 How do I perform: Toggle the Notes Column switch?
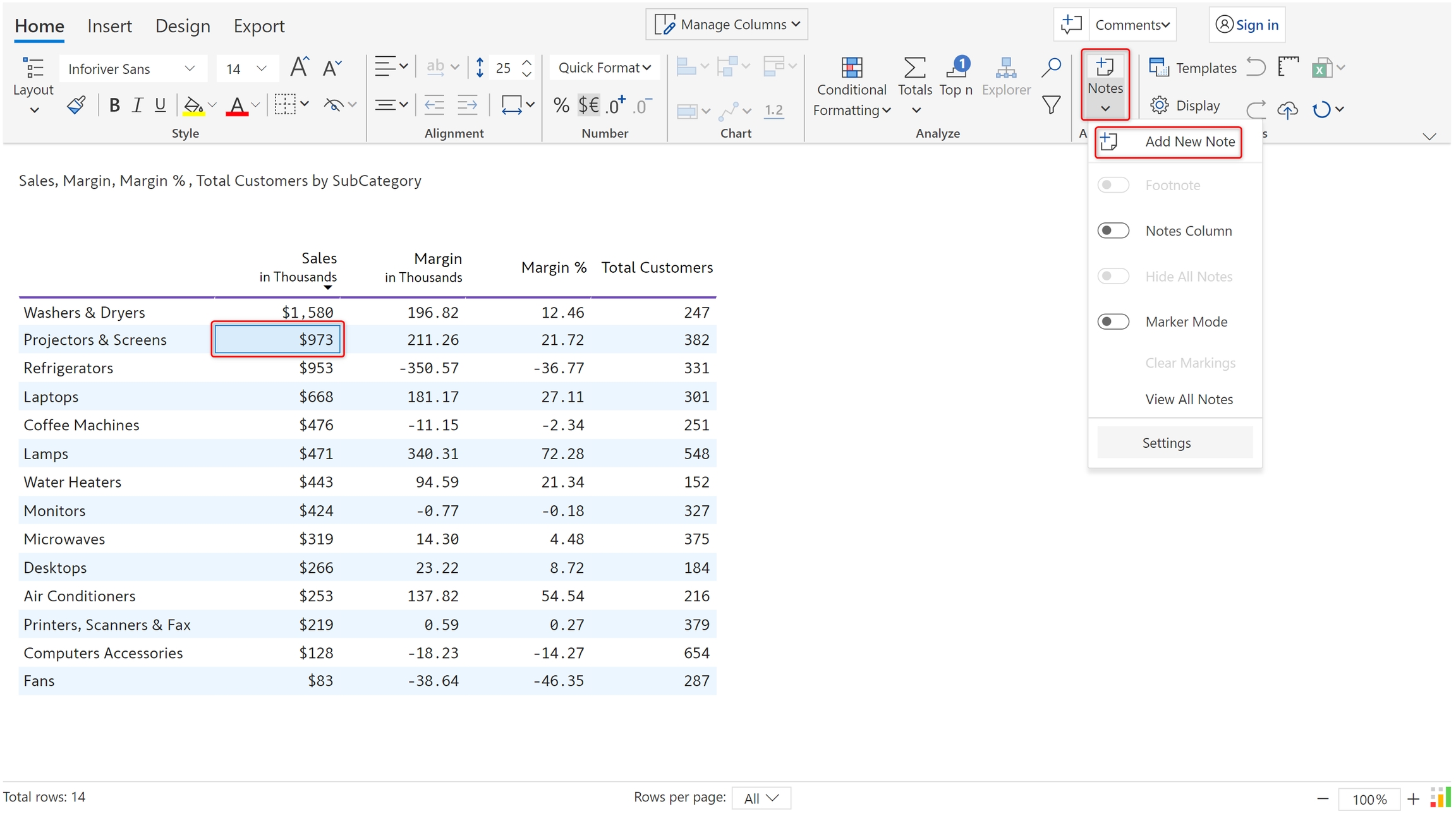(x=1113, y=231)
